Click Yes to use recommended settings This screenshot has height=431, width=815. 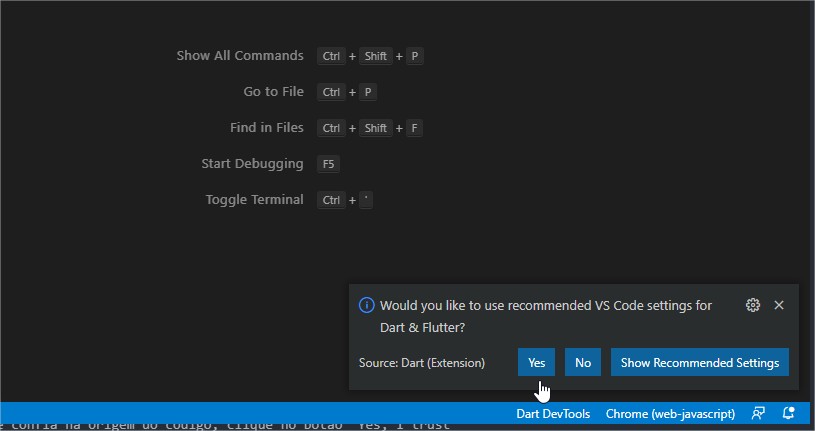pyautogui.click(x=536, y=362)
